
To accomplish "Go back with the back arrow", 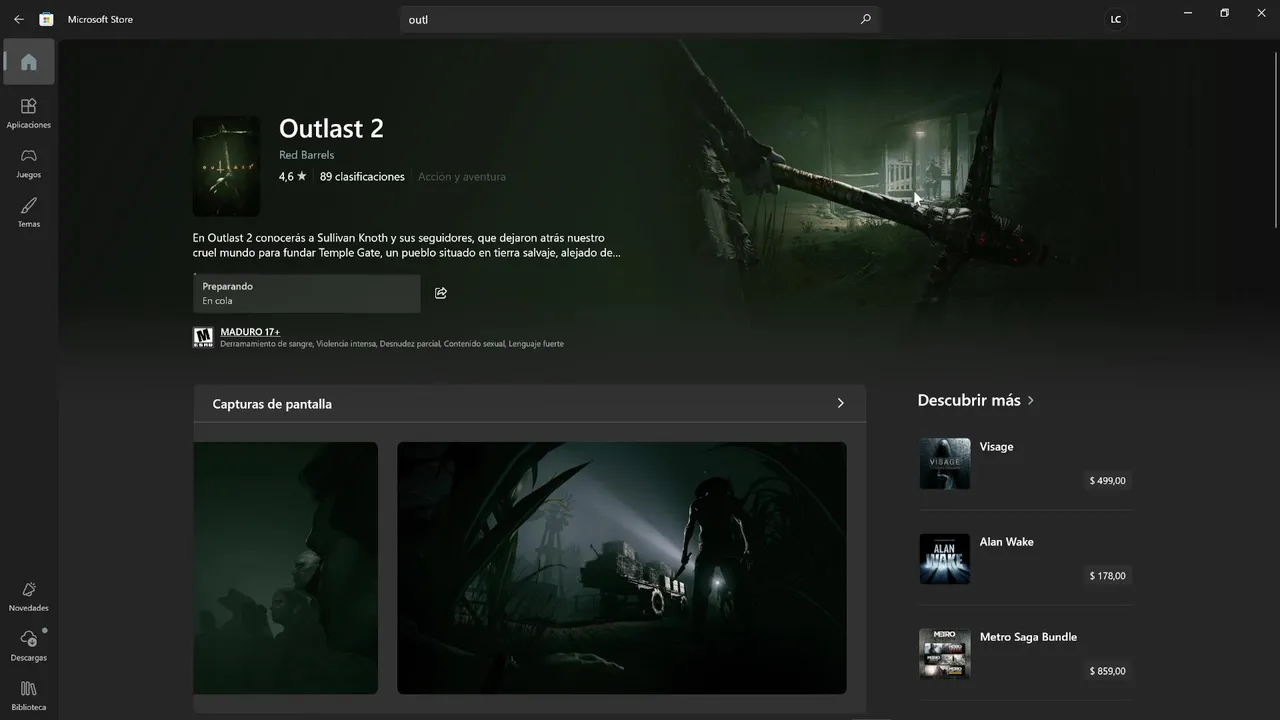I will pos(18,19).
